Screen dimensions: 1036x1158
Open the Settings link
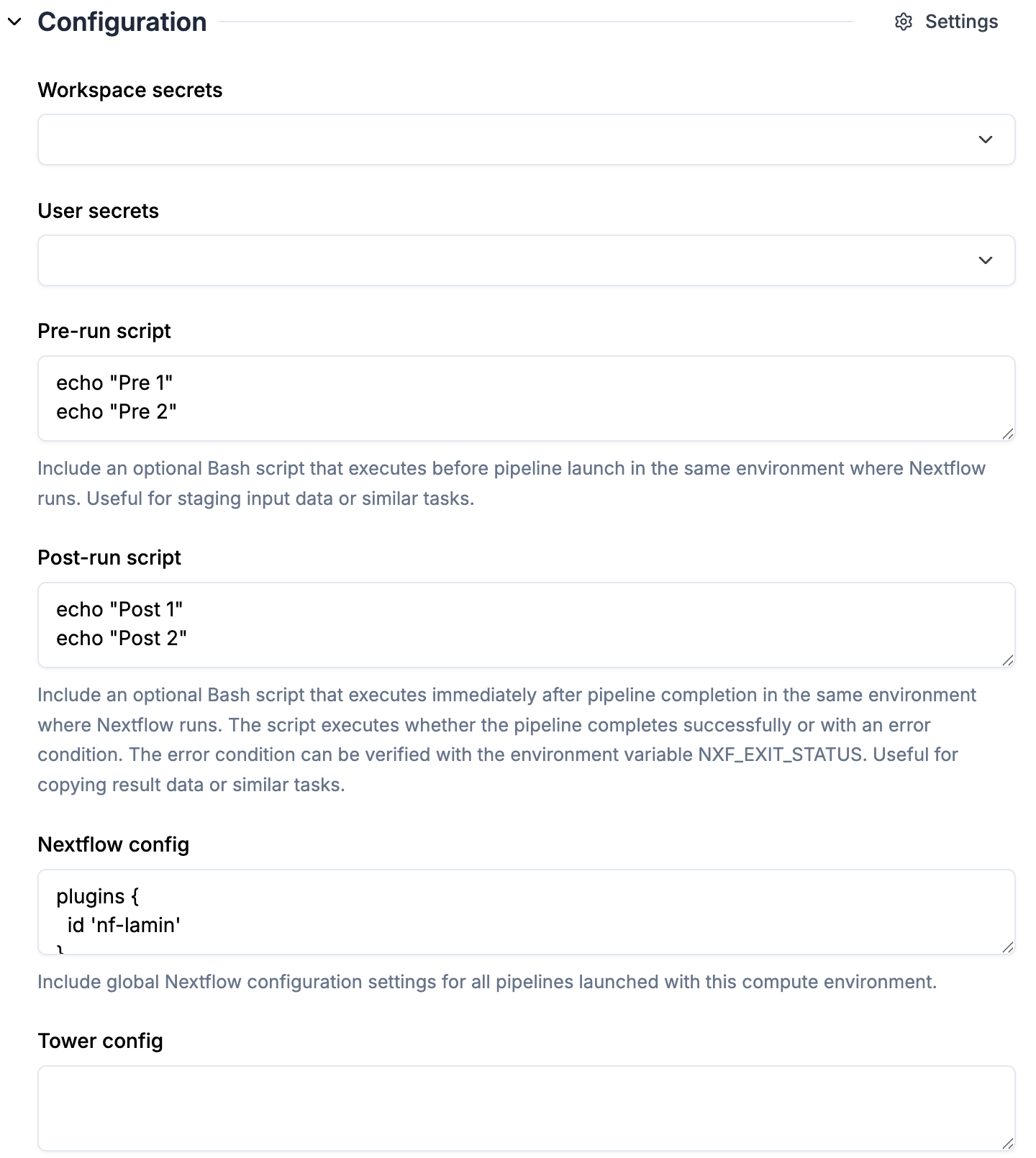click(961, 22)
